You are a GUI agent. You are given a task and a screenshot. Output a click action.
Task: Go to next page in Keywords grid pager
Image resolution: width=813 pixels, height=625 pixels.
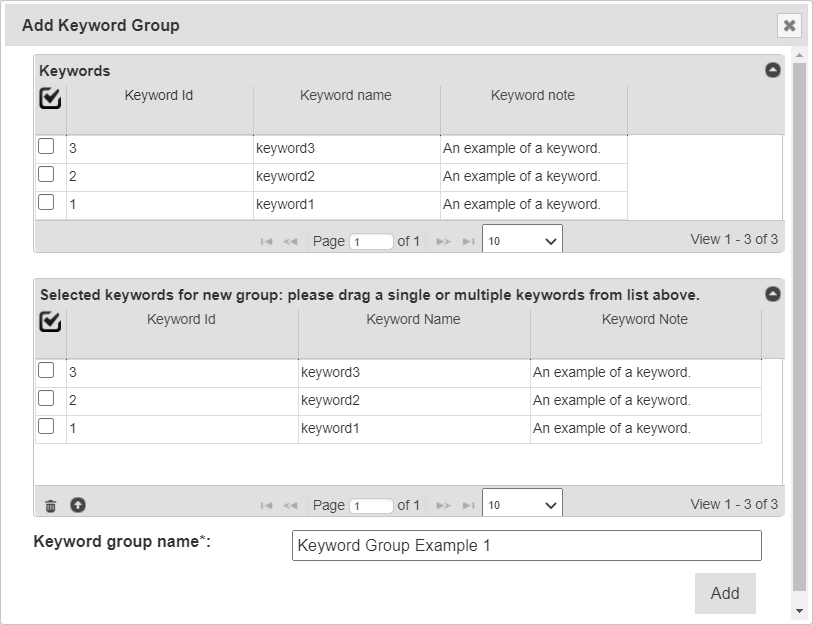[444, 241]
